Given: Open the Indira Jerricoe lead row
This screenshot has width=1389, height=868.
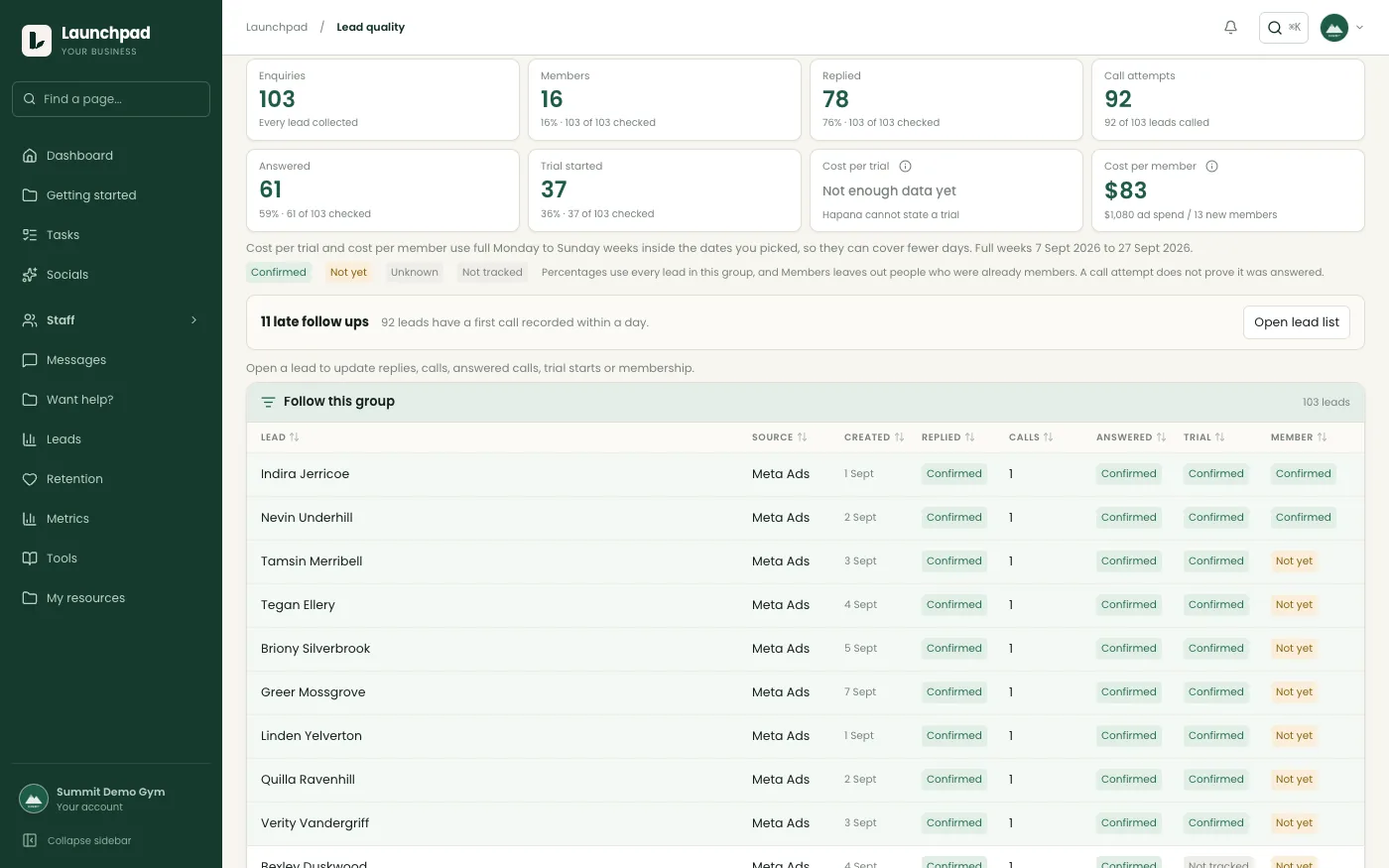Looking at the screenshot, I should (806, 474).
